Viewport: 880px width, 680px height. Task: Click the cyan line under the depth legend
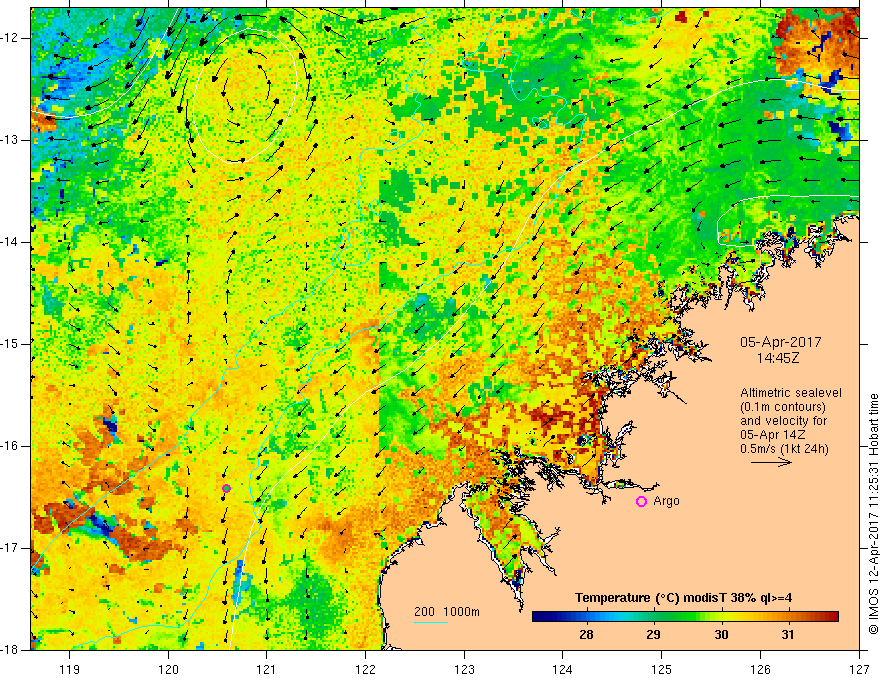click(x=431, y=622)
